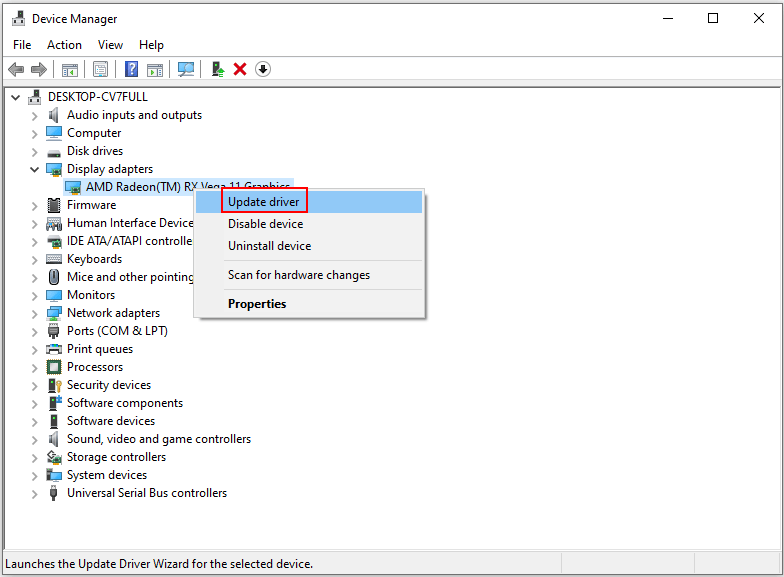Image resolution: width=784 pixels, height=577 pixels.
Task: Select the System devices label
Action: [107, 475]
